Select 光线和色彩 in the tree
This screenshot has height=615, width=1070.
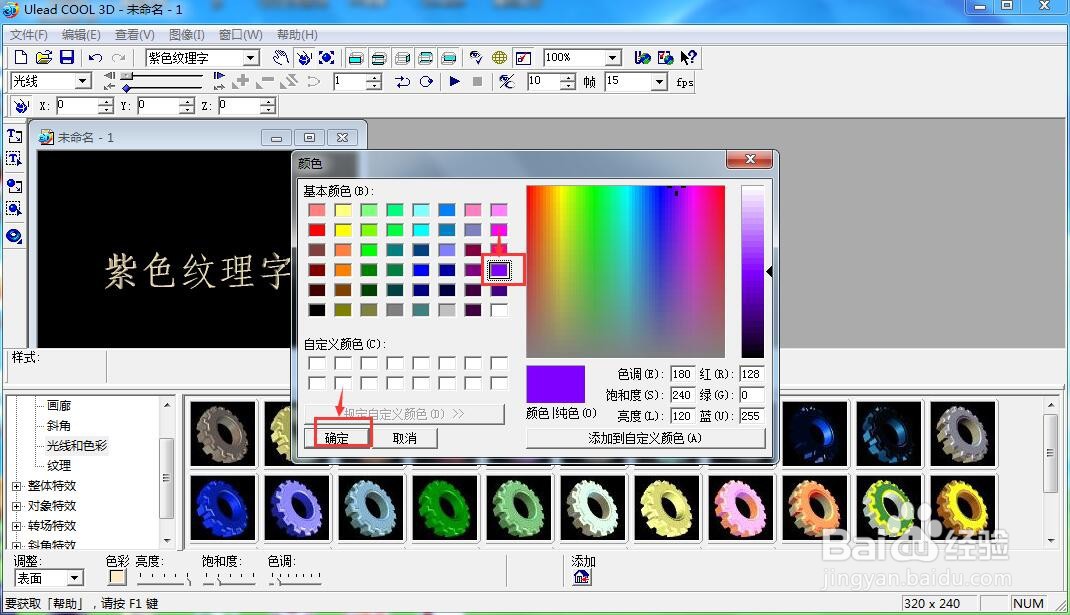coord(76,446)
